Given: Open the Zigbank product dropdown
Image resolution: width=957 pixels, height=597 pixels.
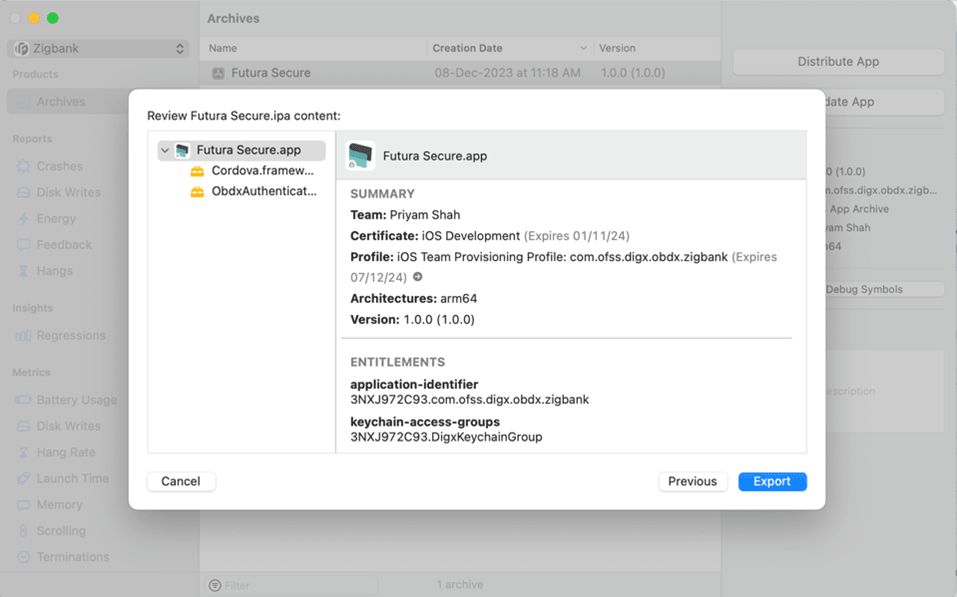Looking at the screenshot, I should click(x=98, y=48).
